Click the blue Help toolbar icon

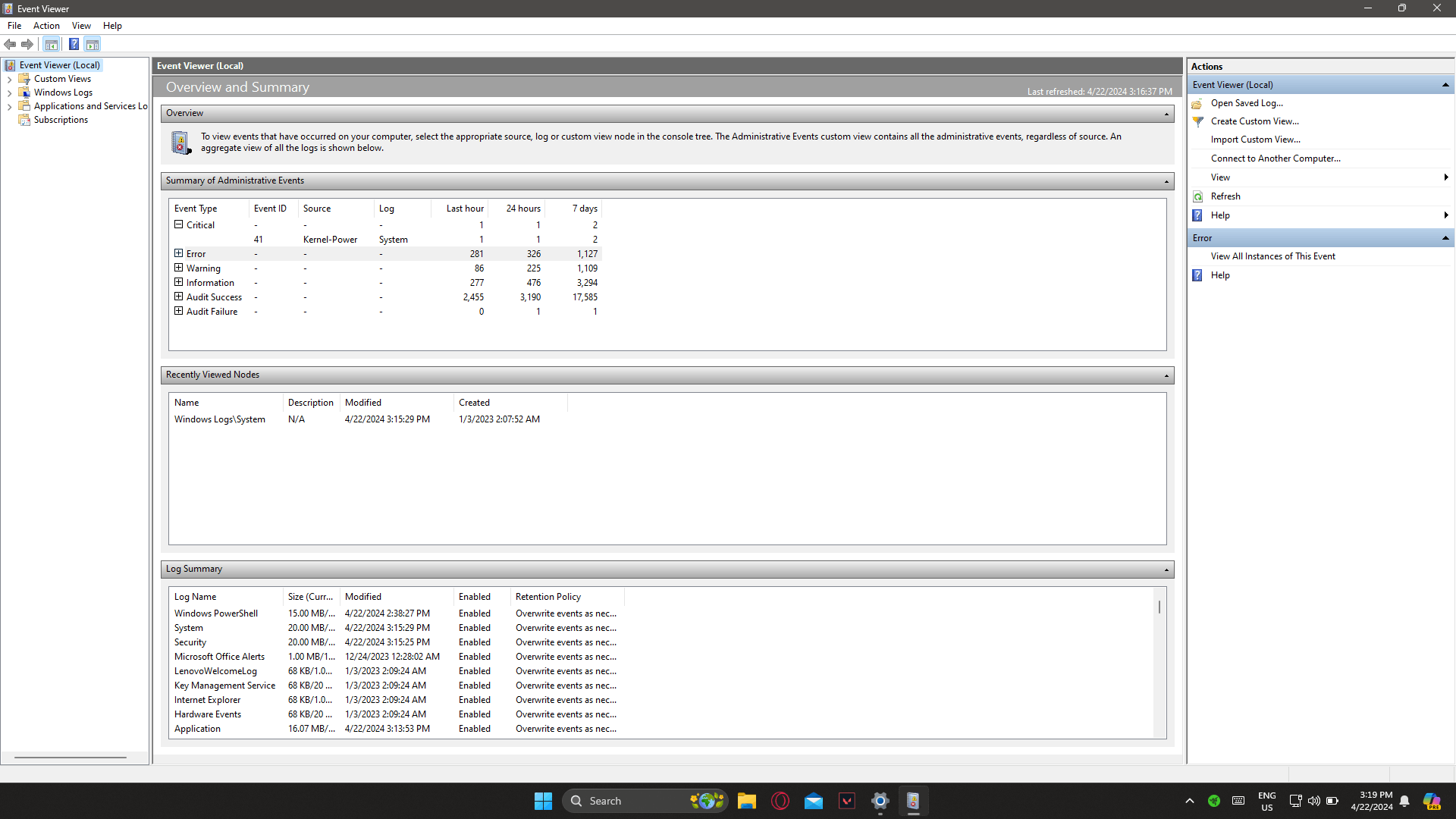(x=74, y=44)
